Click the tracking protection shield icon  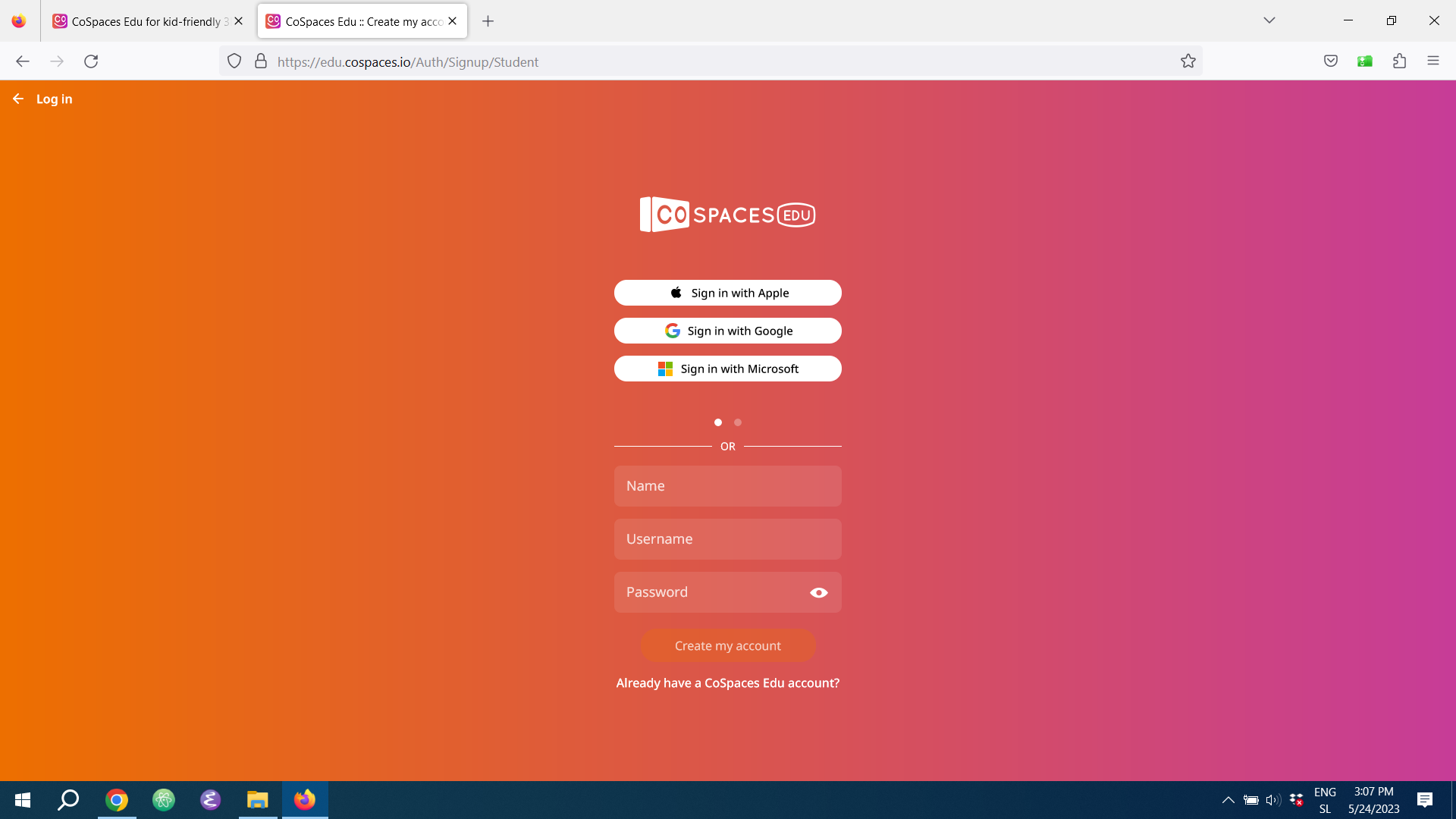pyautogui.click(x=234, y=61)
